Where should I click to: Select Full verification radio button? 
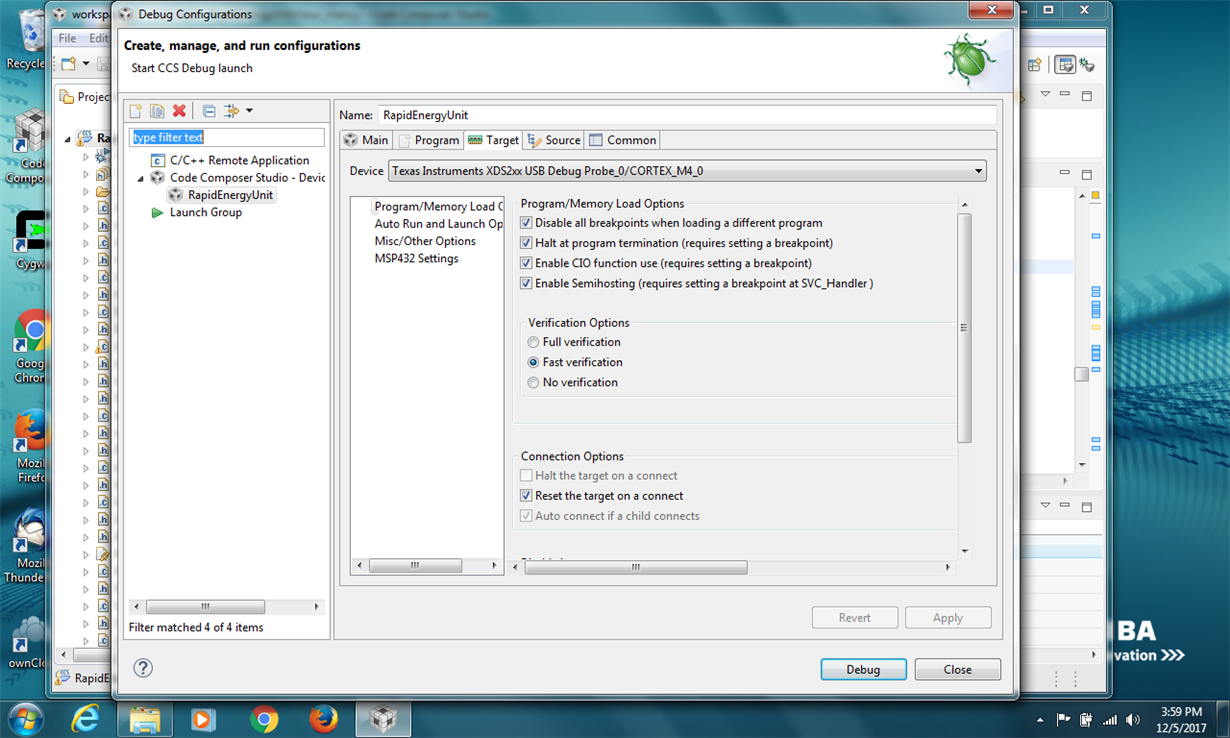[x=534, y=342]
